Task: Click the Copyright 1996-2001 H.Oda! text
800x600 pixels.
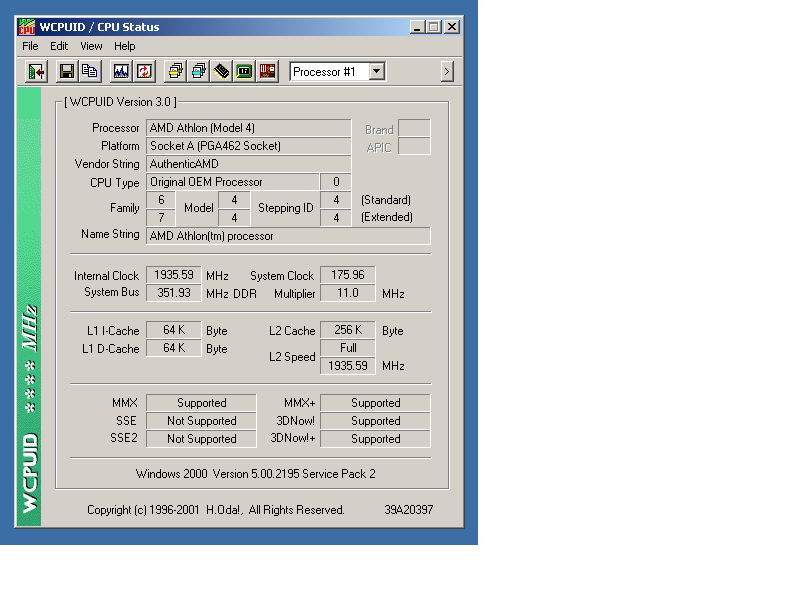Action: 216,510
